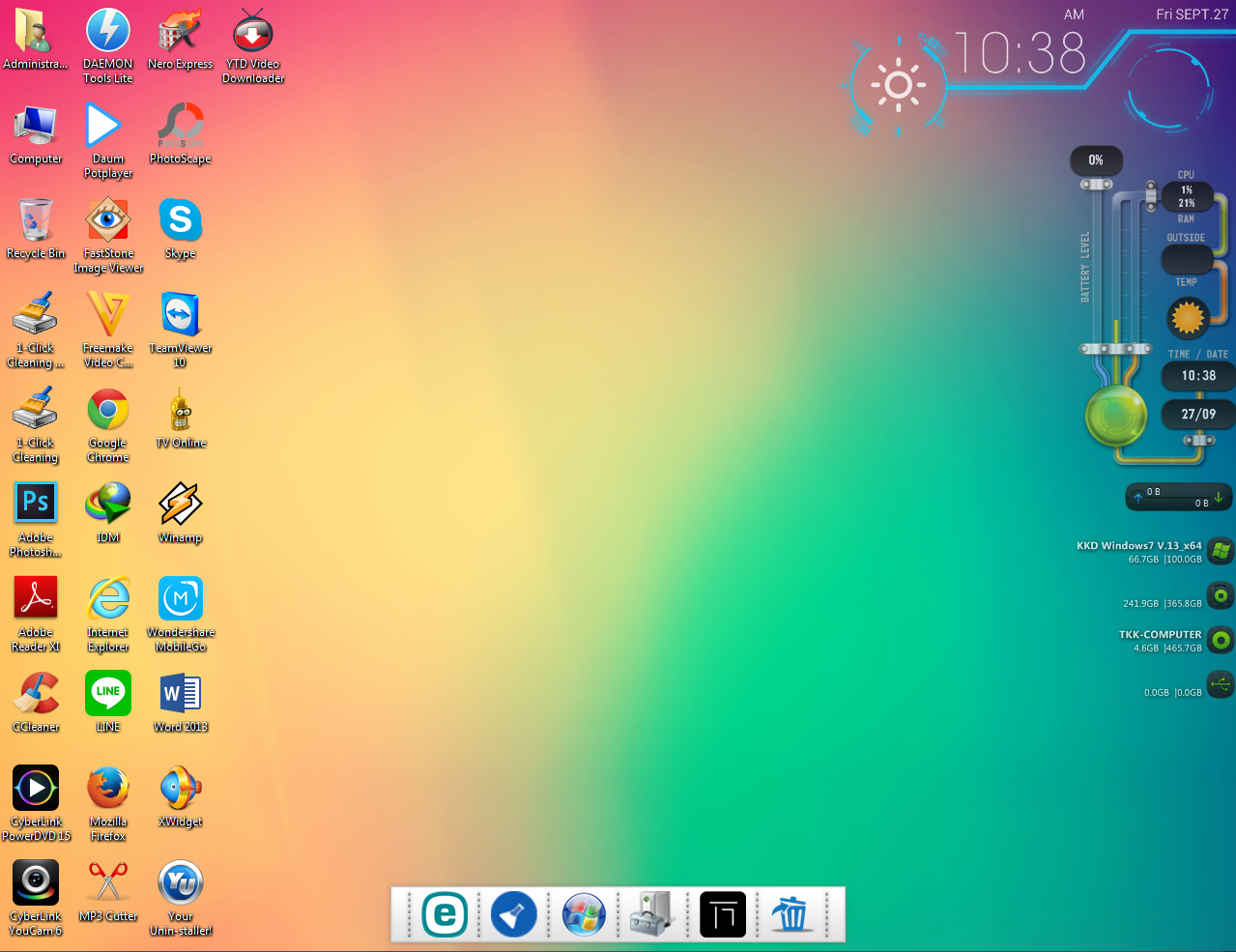The width and height of the screenshot is (1236, 952).
Task: Launch YTD Video Downloader
Action: [253, 32]
